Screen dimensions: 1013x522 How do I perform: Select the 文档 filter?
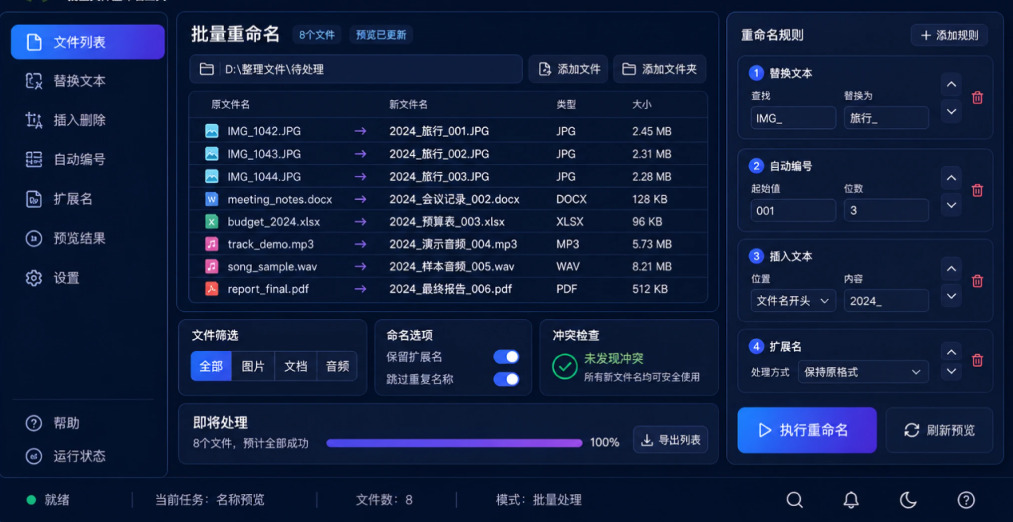tap(296, 366)
